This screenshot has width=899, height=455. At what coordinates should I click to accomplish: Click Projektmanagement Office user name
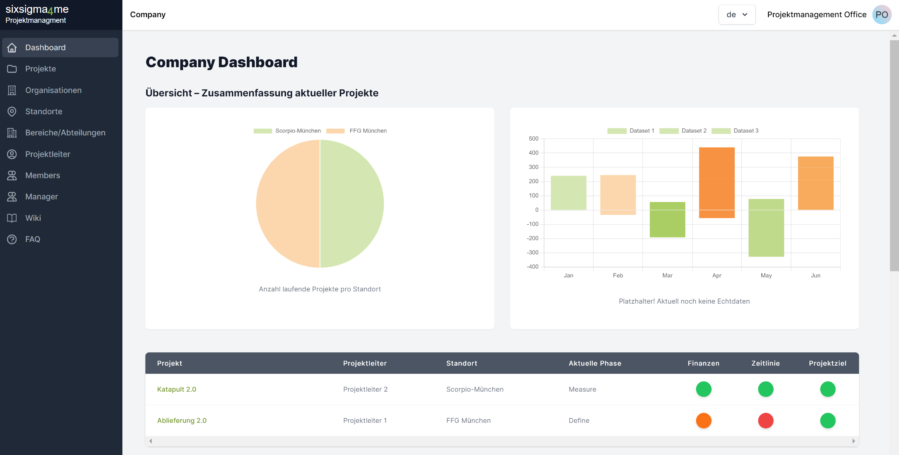pos(816,15)
